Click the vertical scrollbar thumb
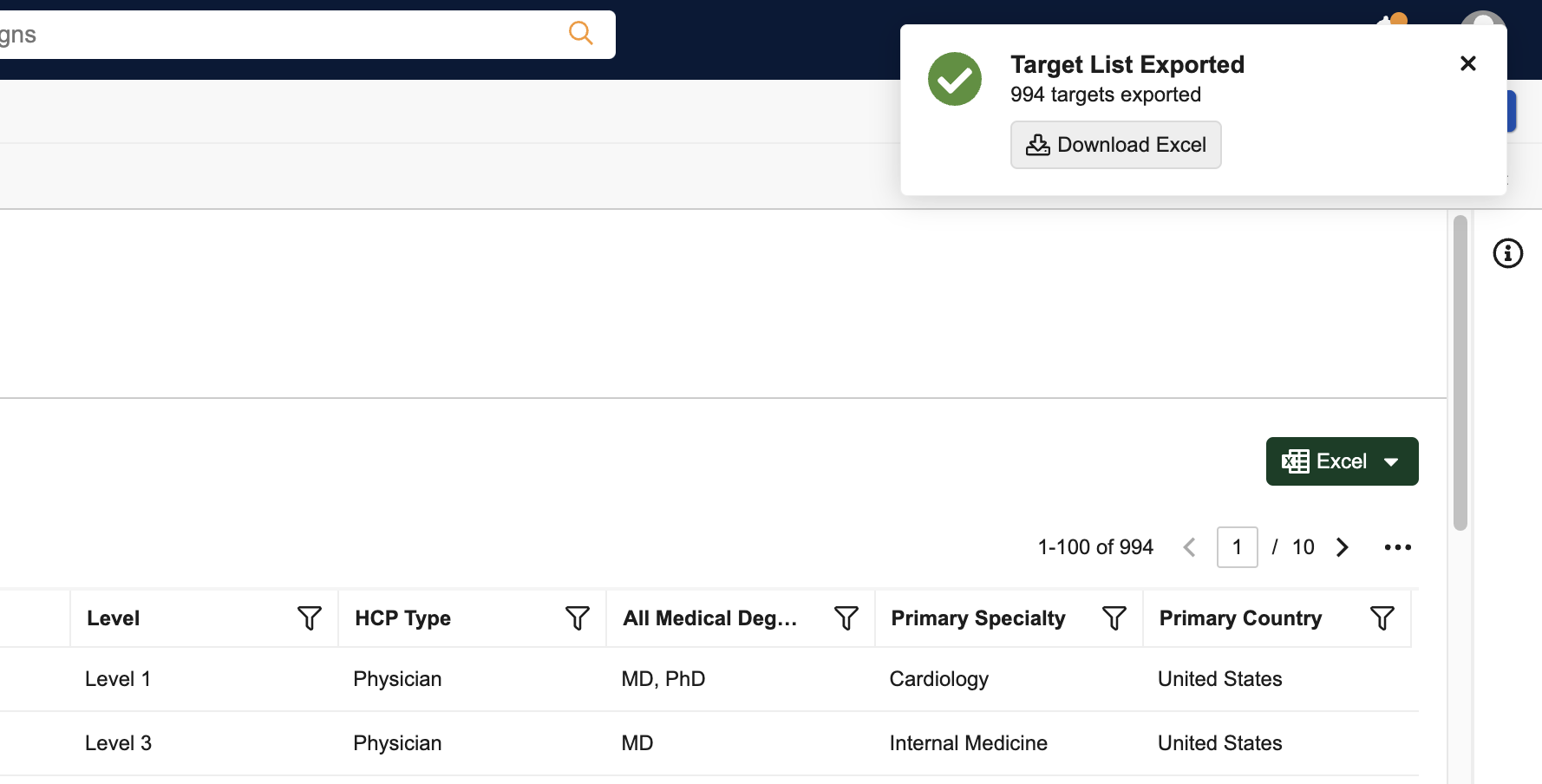The image size is (1542, 784). (x=1460, y=373)
